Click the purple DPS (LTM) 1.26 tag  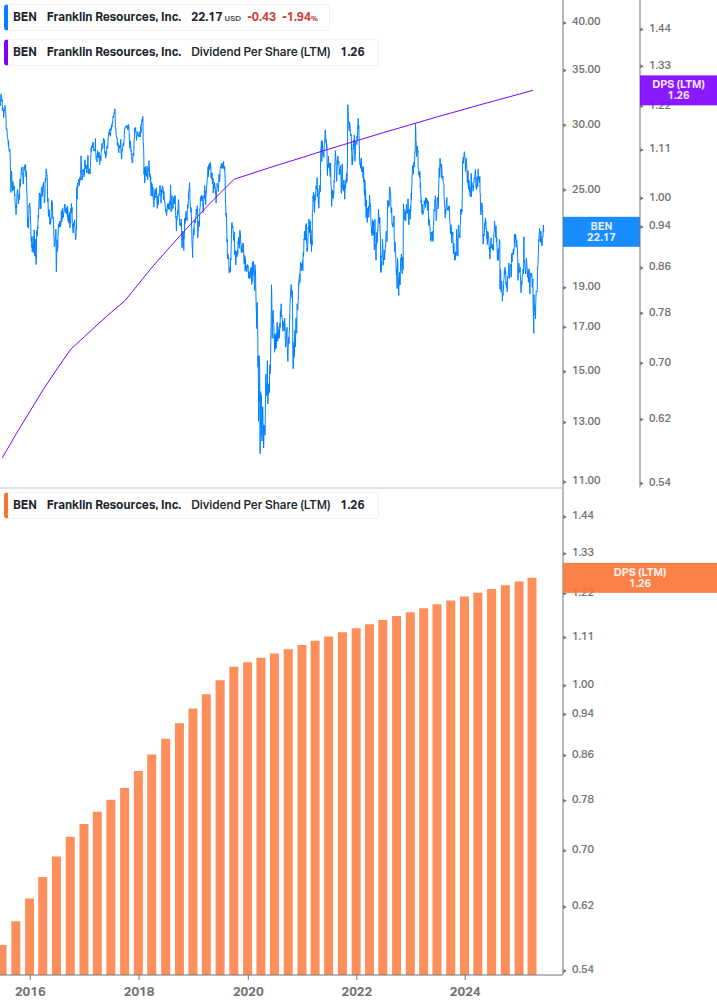coord(679,90)
